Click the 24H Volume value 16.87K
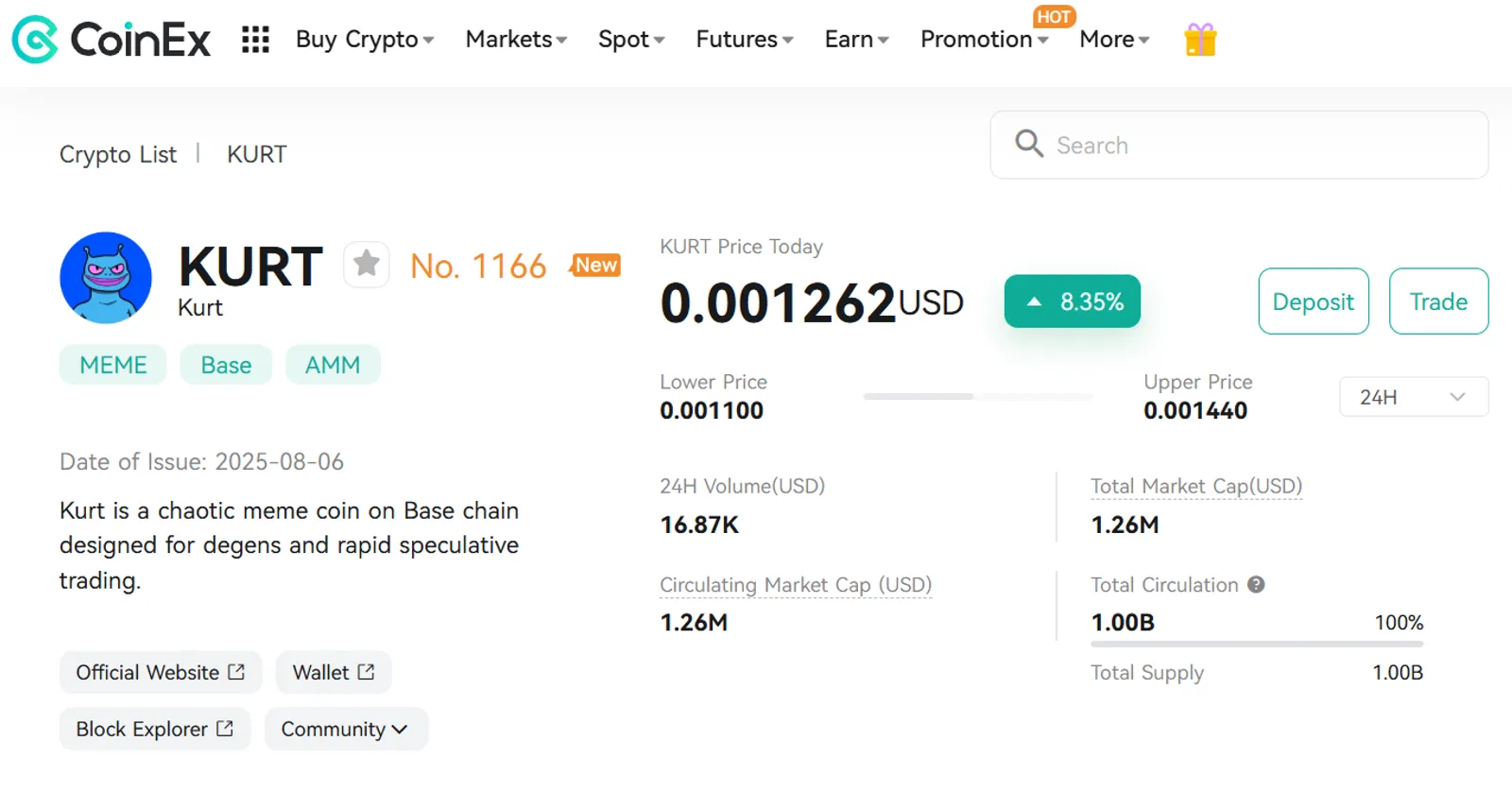The height and width of the screenshot is (793, 1512). (699, 525)
